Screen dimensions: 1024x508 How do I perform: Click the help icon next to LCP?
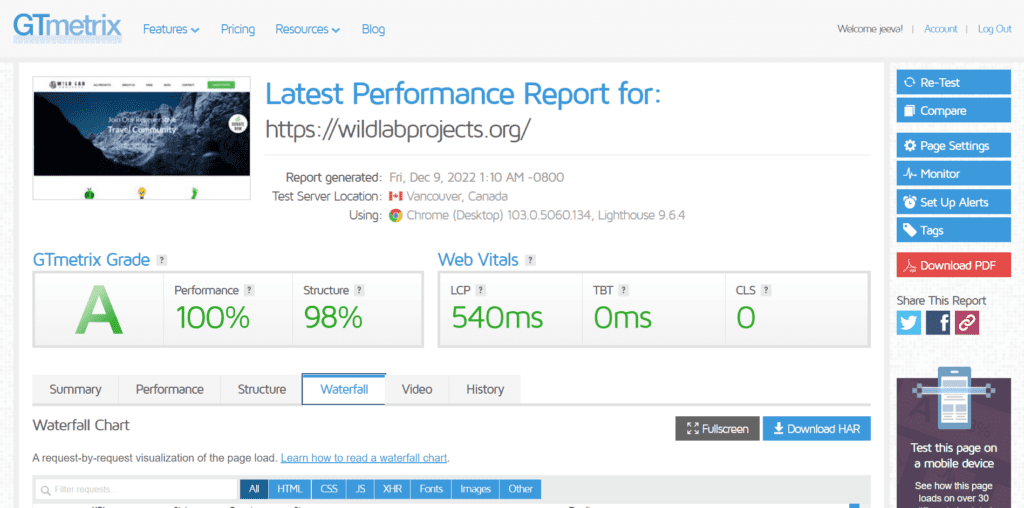[x=480, y=291]
